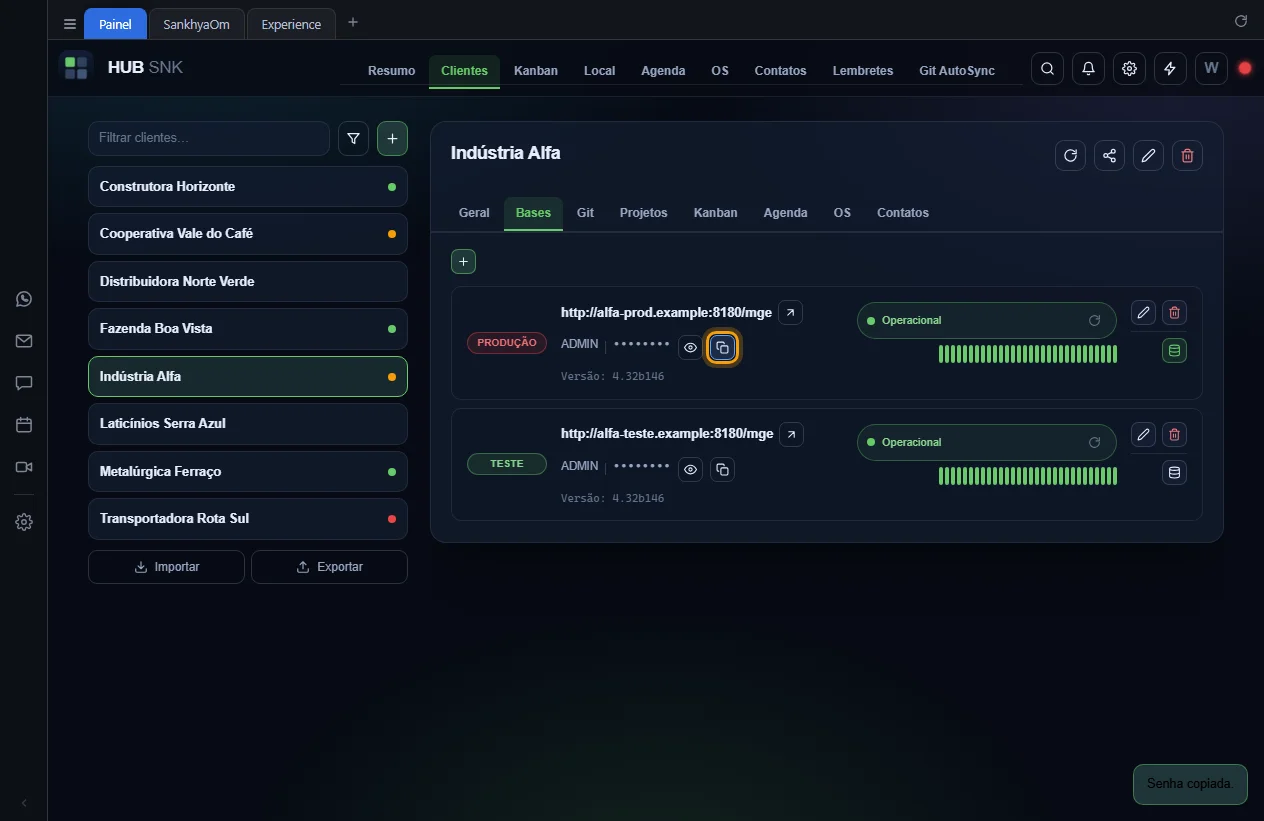Show the PRODUÇÃO base password
The width and height of the screenshot is (1264, 821).
coord(690,348)
